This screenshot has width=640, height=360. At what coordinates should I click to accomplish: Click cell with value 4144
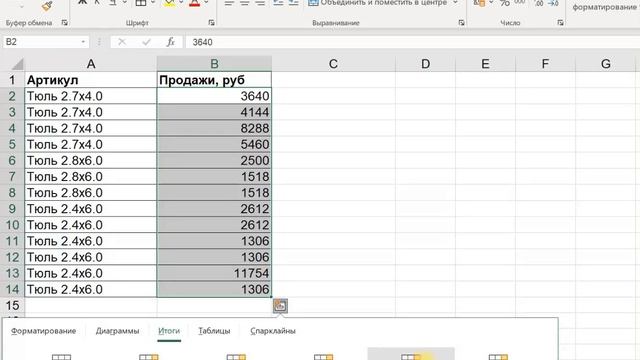click(214, 112)
